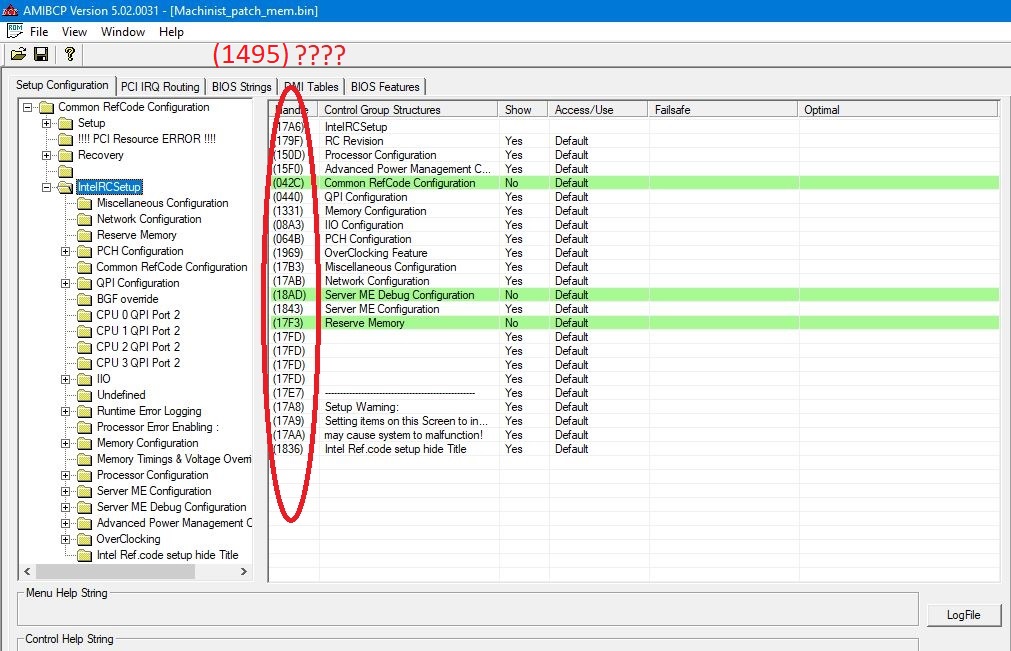Select the IIO Configuration table row
The height and width of the screenshot is (651, 1011).
pyautogui.click(x=634, y=225)
